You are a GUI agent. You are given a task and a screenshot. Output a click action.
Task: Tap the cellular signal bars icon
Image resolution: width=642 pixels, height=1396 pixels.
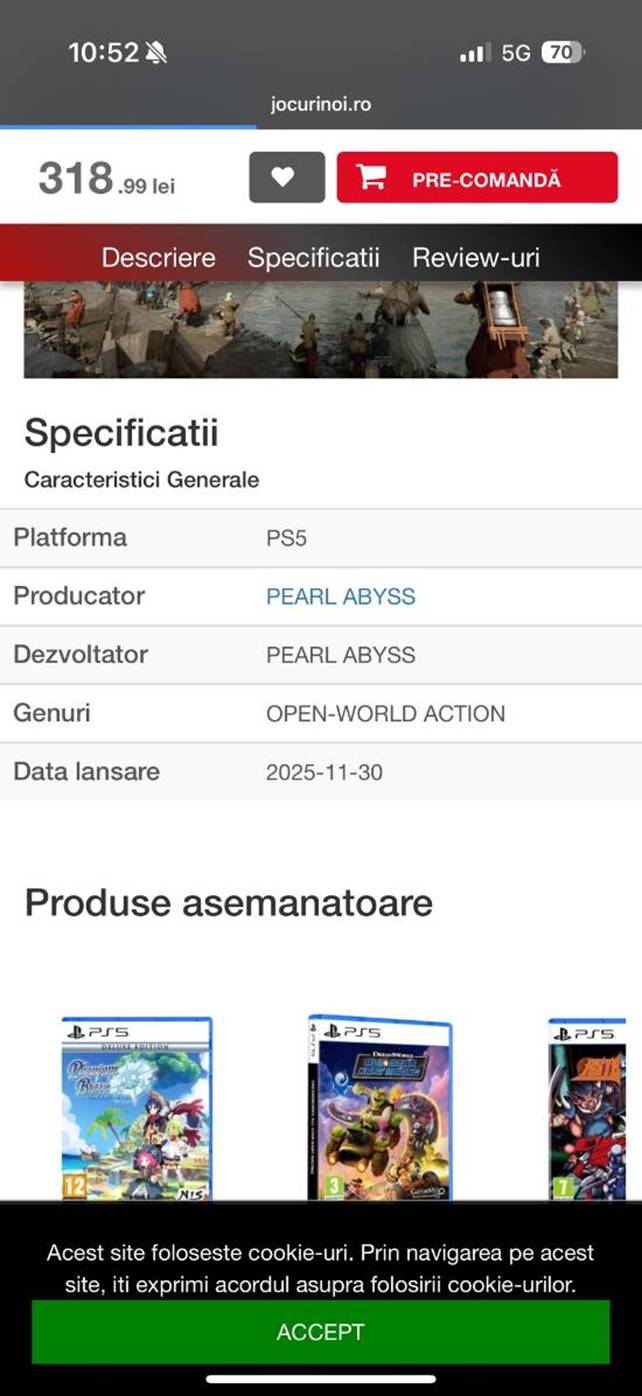(x=474, y=53)
